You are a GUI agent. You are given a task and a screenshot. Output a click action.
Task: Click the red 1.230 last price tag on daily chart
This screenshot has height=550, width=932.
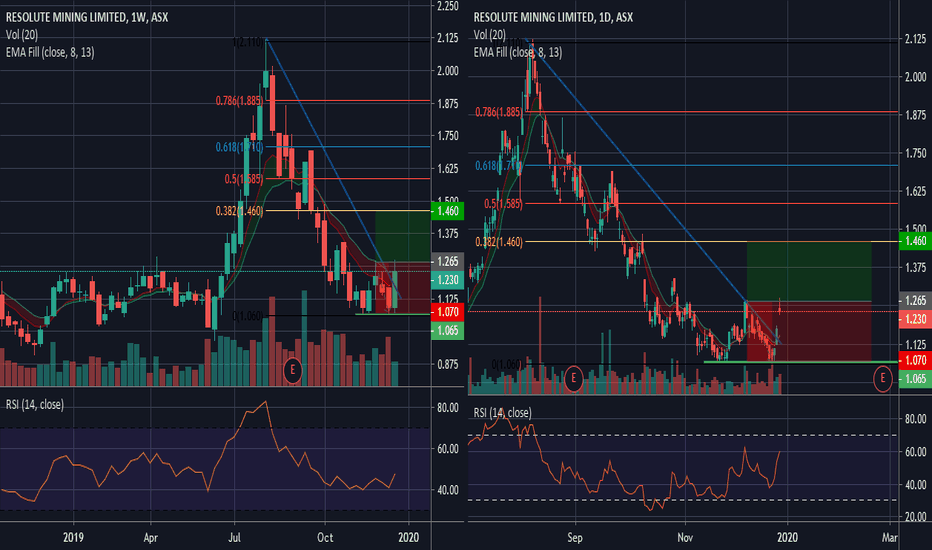tap(915, 319)
